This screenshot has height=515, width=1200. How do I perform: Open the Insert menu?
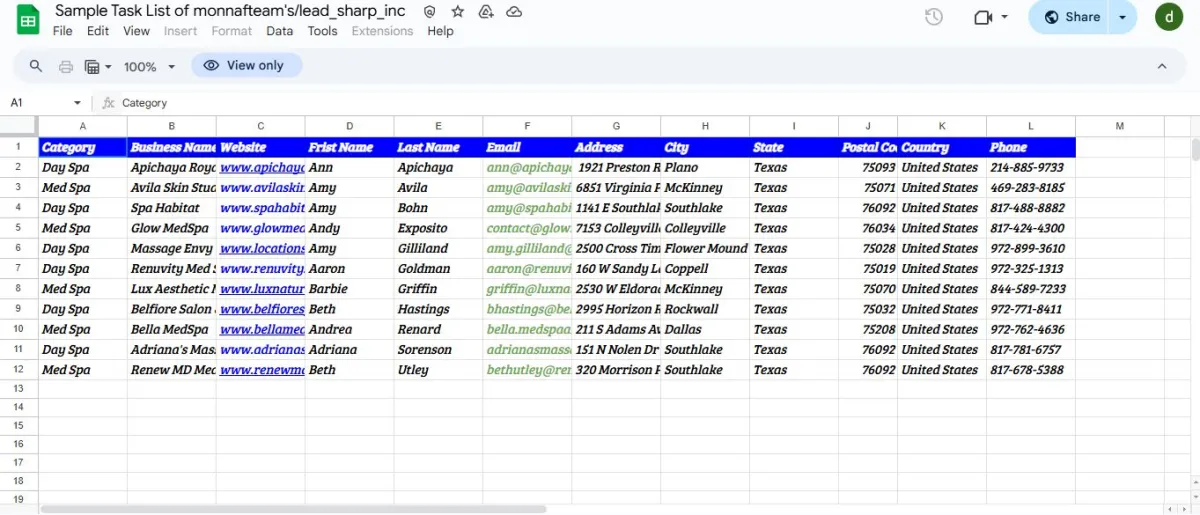180,31
